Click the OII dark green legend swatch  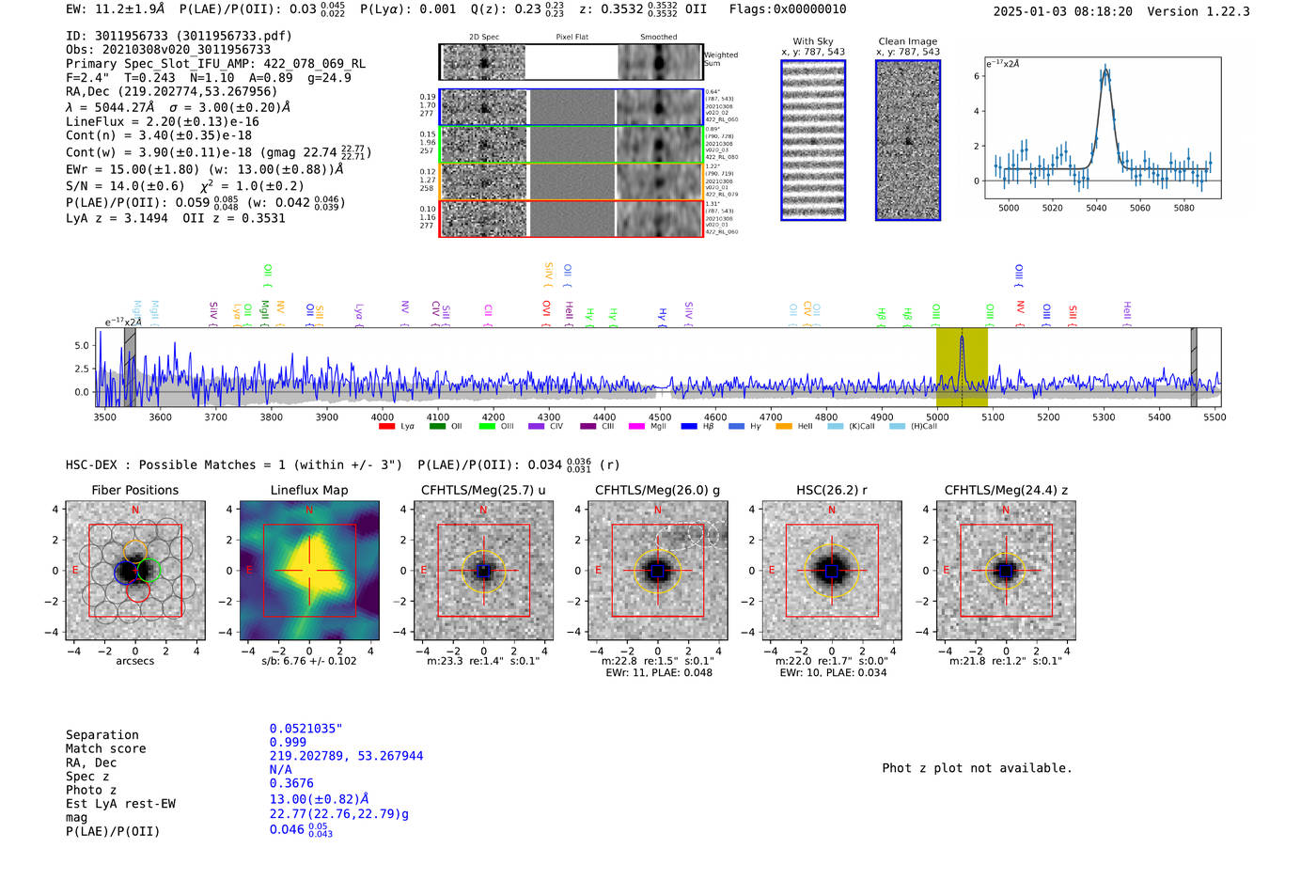pos(437,427)
